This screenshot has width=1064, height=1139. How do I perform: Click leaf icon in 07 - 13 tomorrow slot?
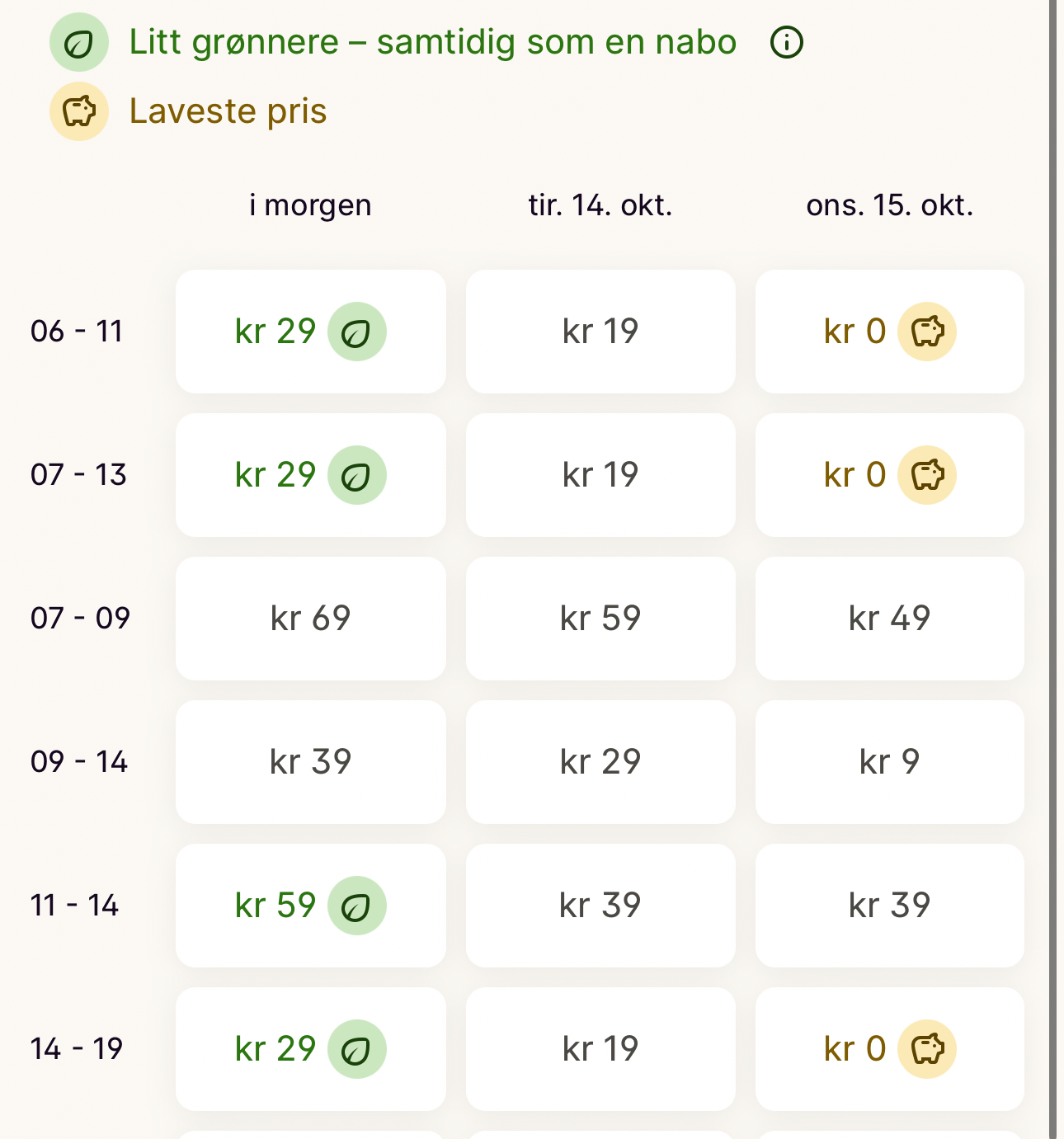click(357, 475)
